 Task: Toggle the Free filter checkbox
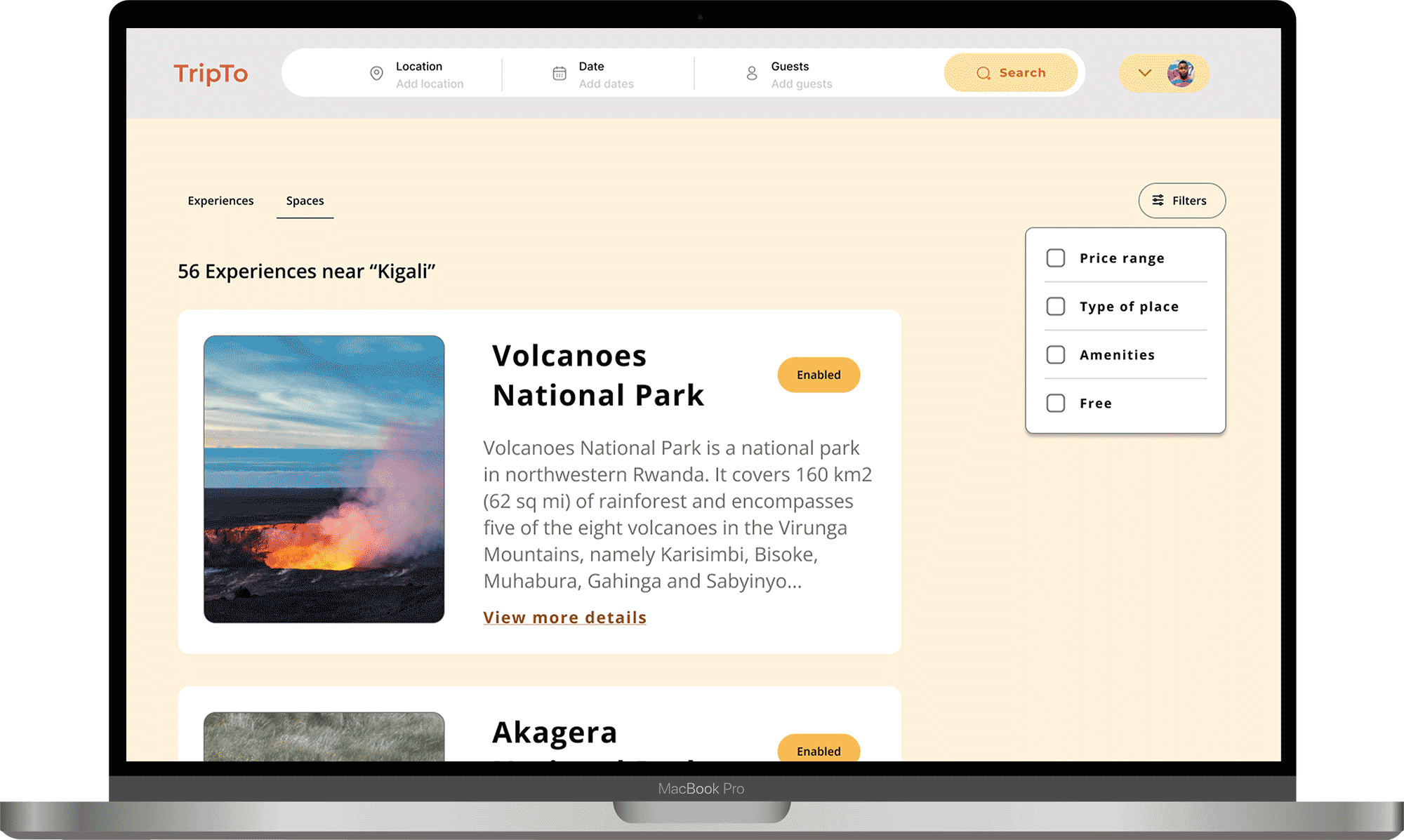pos(1055,404)
